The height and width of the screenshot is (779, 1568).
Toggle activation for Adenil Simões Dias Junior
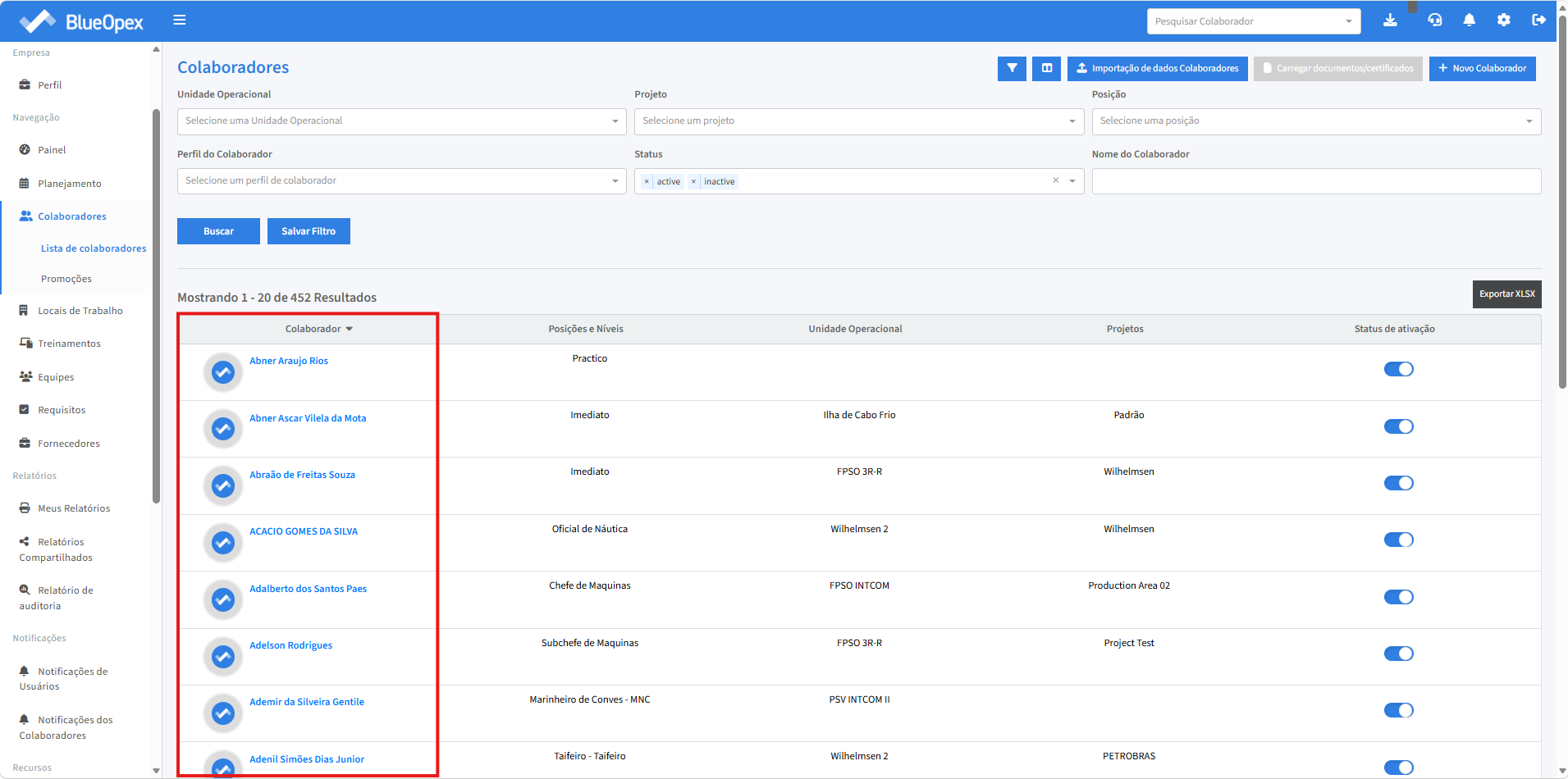coord(1399,768)
